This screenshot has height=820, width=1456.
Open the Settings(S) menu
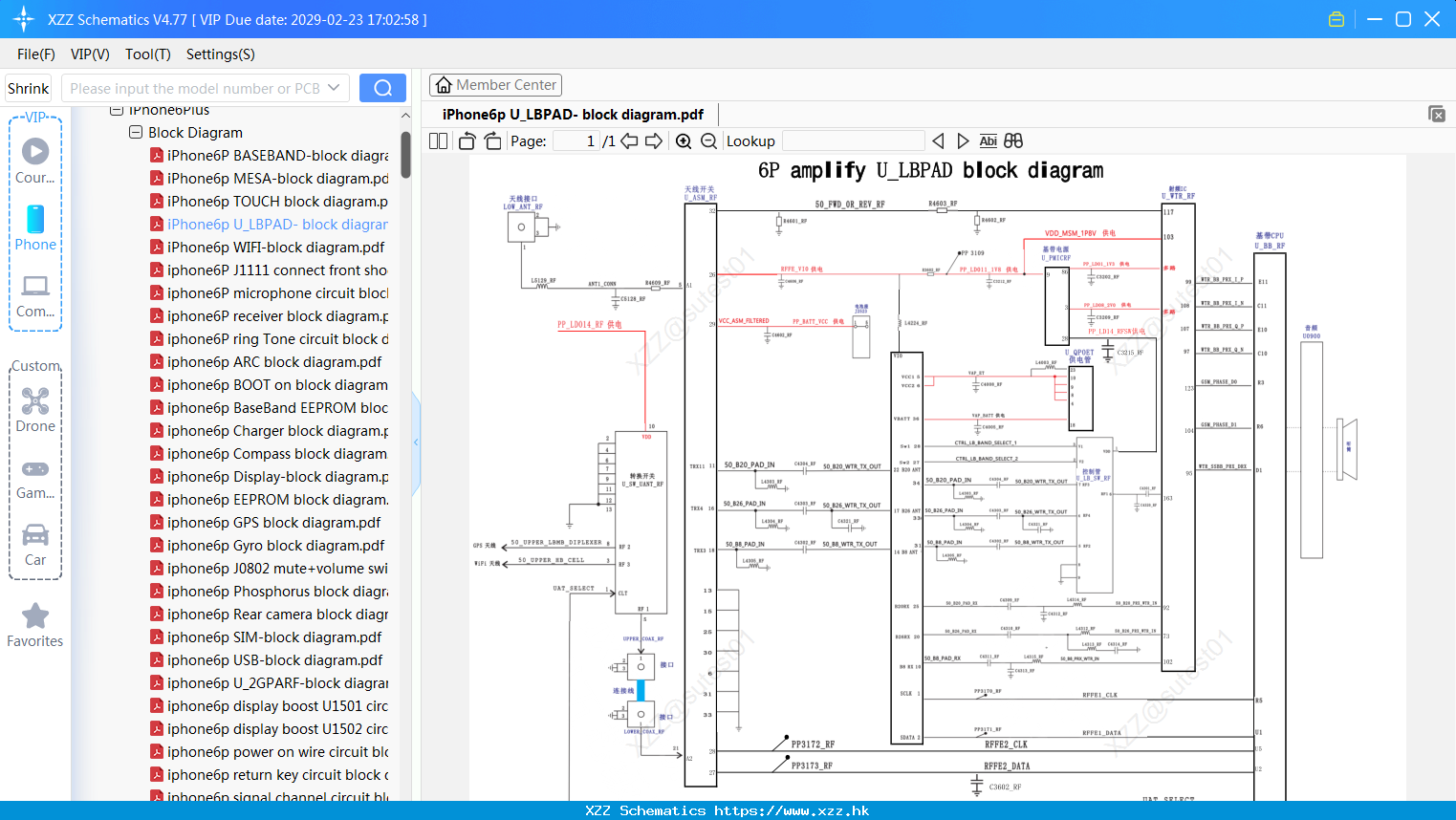pos(221,54)
